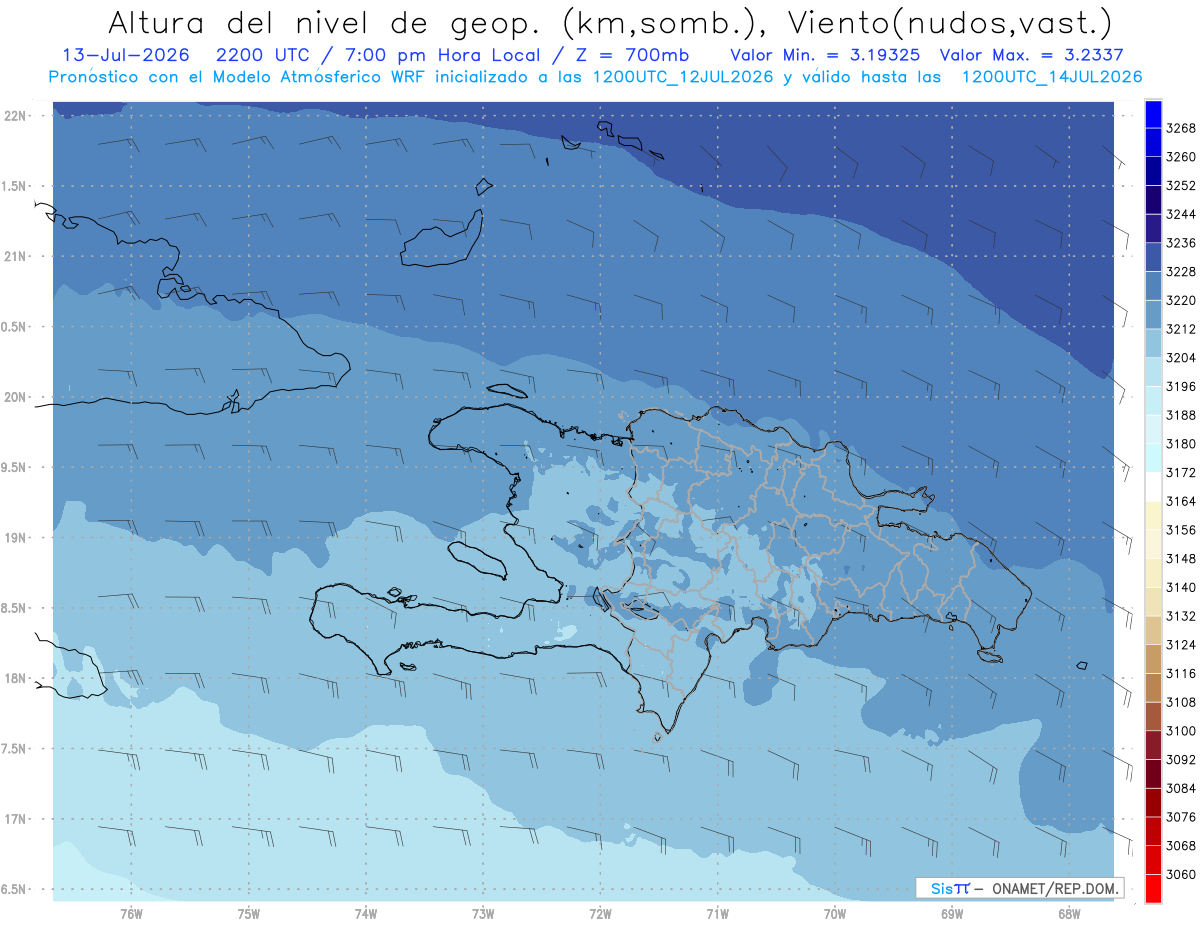The height and width of the screenshot is (927, 1200).
Task: Click the '0.5N' latitude label
Action: coord(15,327)
